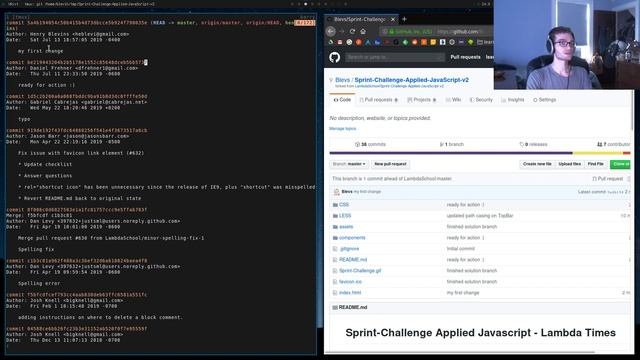Open the Manage topics link
Screen dimensions: 640x360
(342, 129)
